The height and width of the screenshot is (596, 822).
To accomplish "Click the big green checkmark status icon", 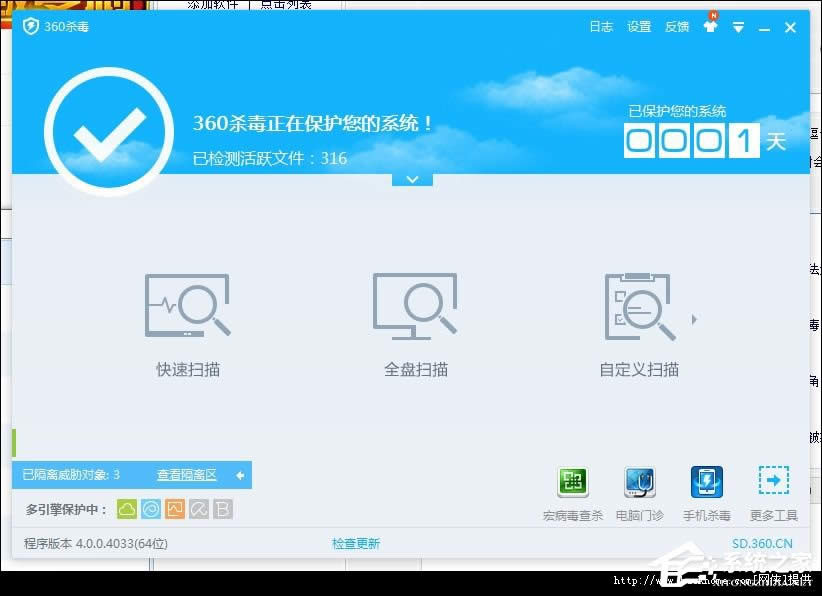I will click(109, 131).
